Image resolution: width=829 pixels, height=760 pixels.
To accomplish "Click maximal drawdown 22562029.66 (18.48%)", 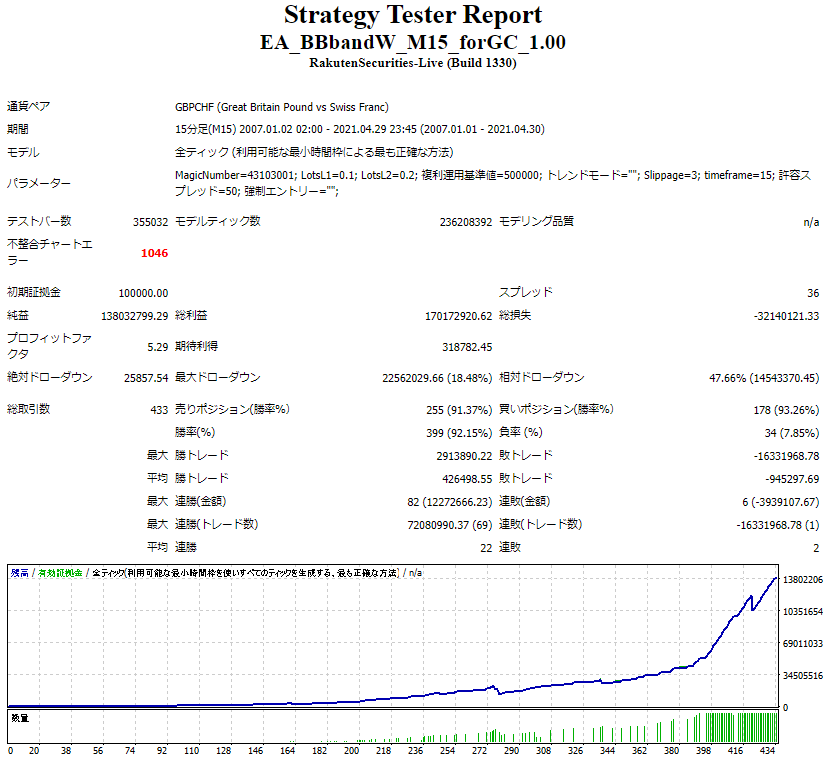I will click(x=437, y=378).
